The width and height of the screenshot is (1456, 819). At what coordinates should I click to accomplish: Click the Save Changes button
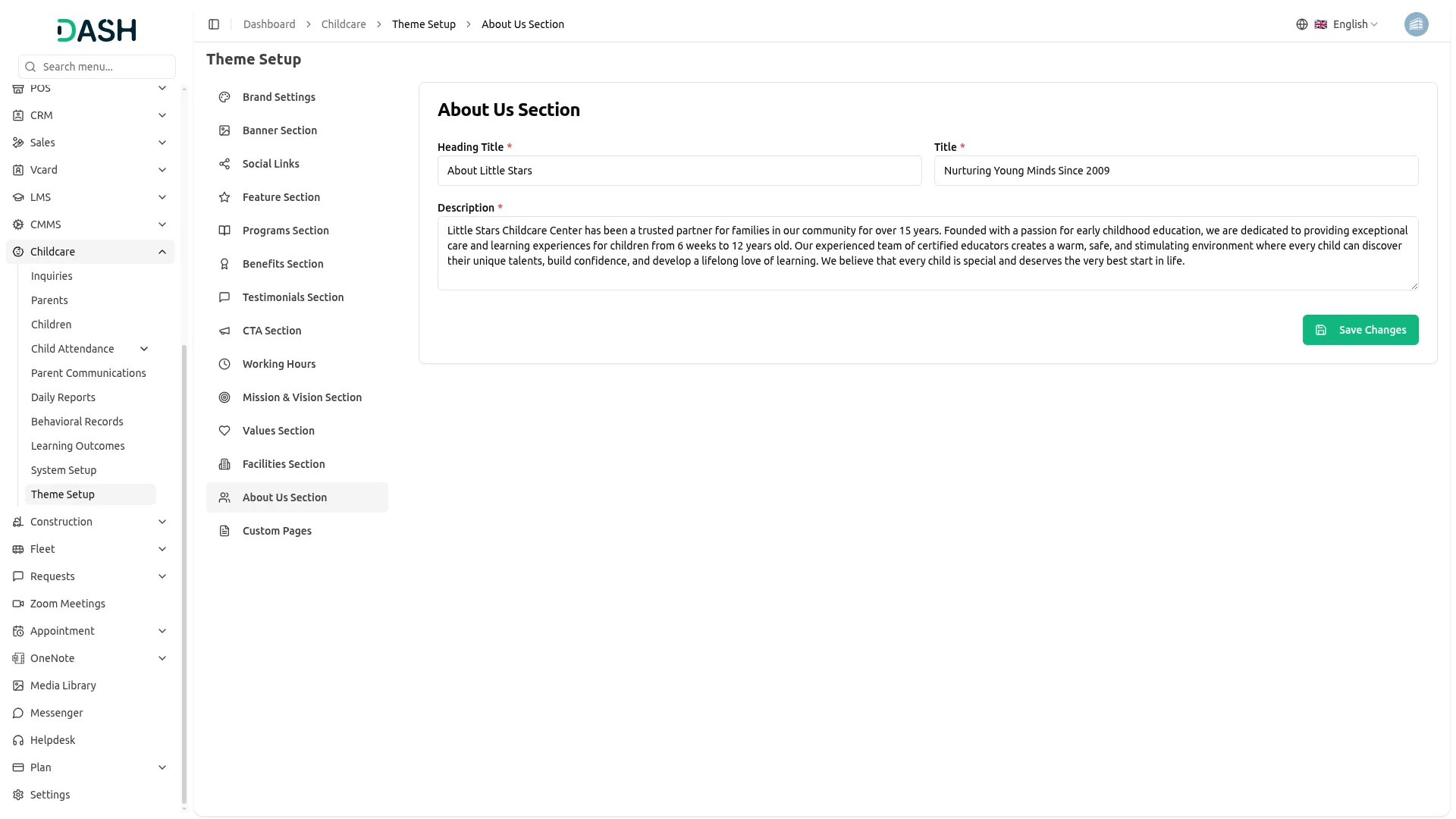(1360, 330)
